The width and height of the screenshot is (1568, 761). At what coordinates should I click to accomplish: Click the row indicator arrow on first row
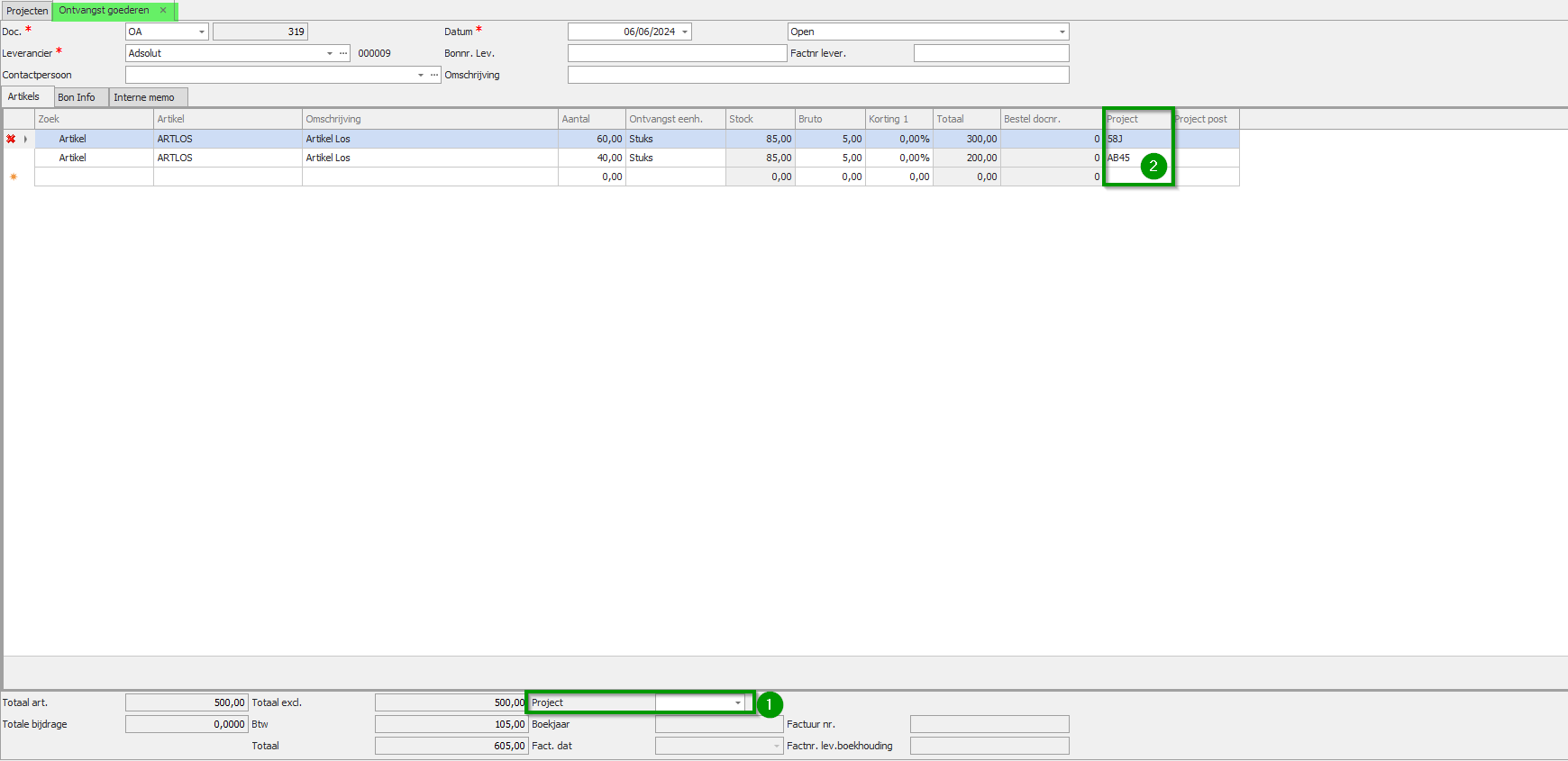pyautogui.click(x=25, y=139)
